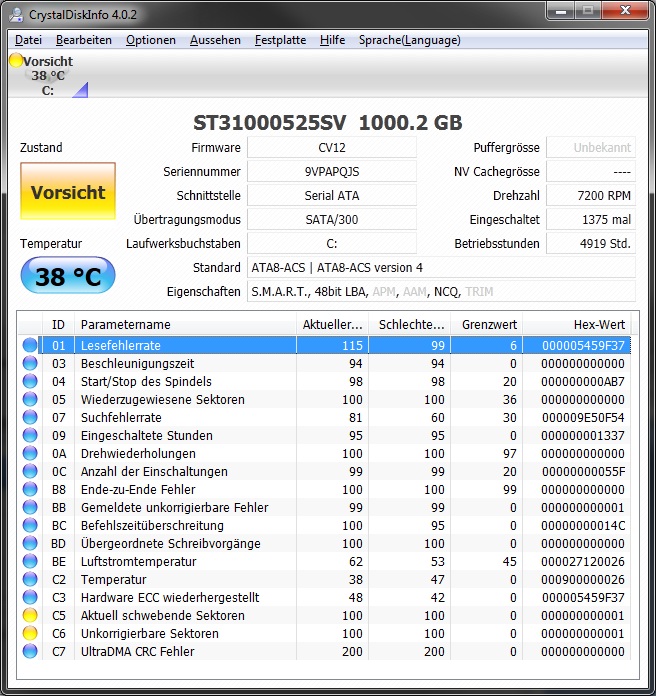Click the blue status circle for Beschleunigungszeit

tap(30, 364)
